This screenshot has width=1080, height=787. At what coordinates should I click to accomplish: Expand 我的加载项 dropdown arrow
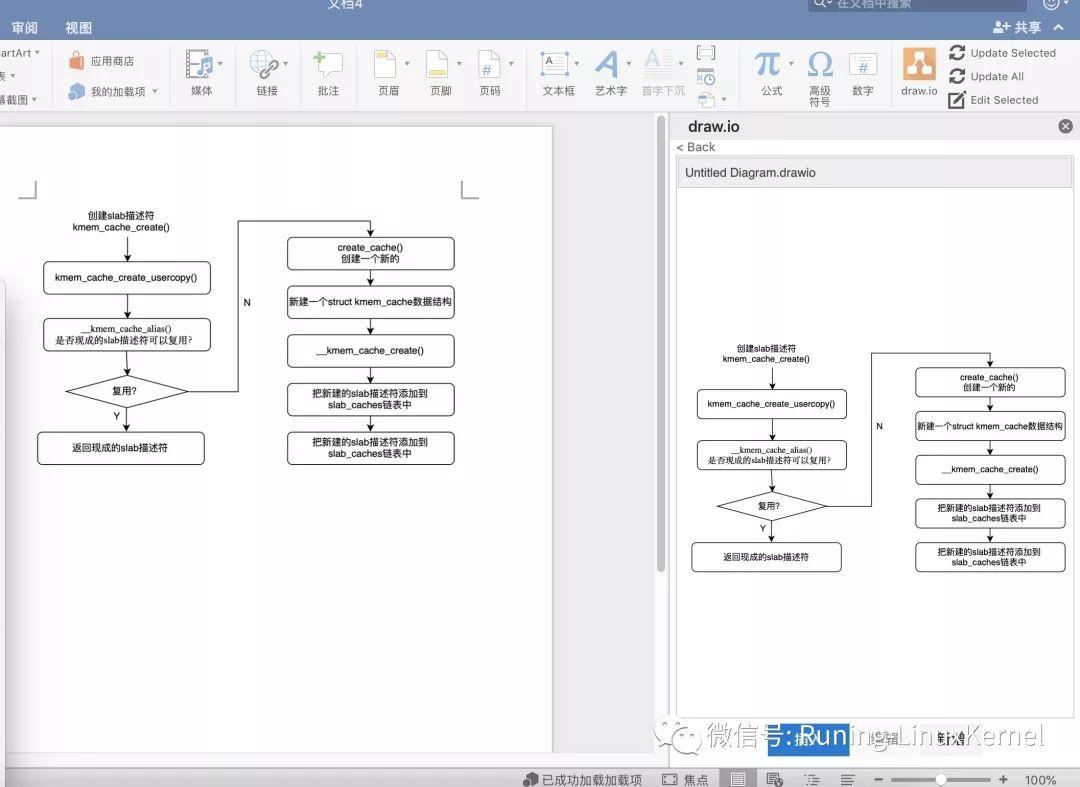[155, 91]
